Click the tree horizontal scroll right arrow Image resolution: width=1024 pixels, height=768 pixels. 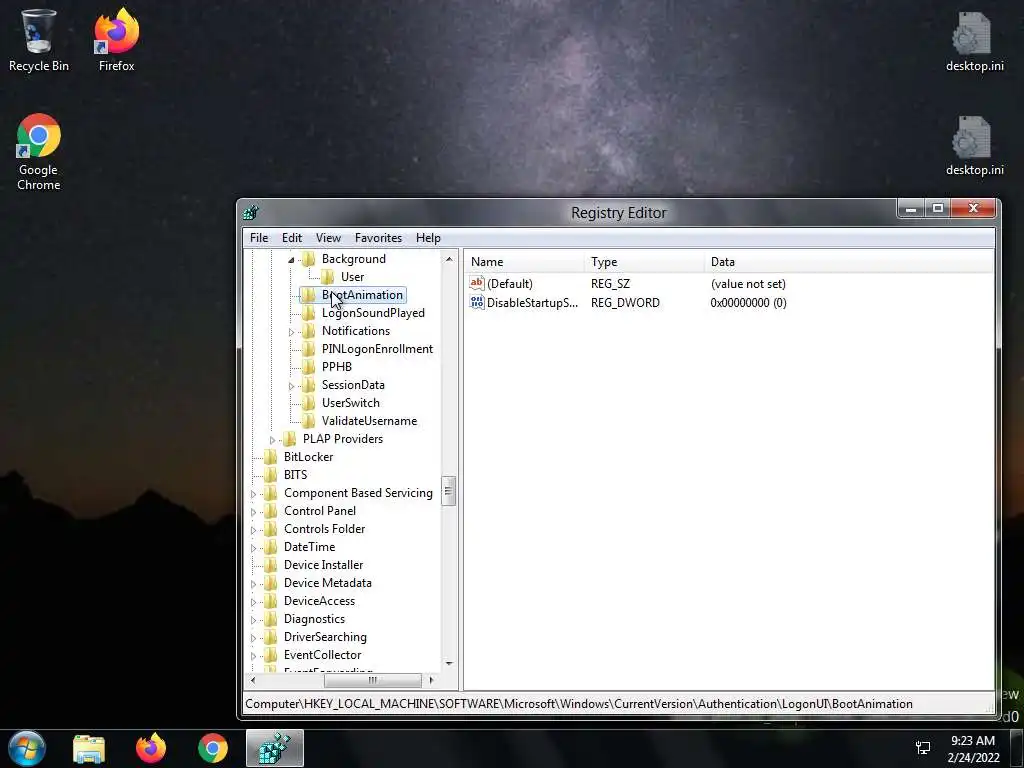(x=431, y=680)
